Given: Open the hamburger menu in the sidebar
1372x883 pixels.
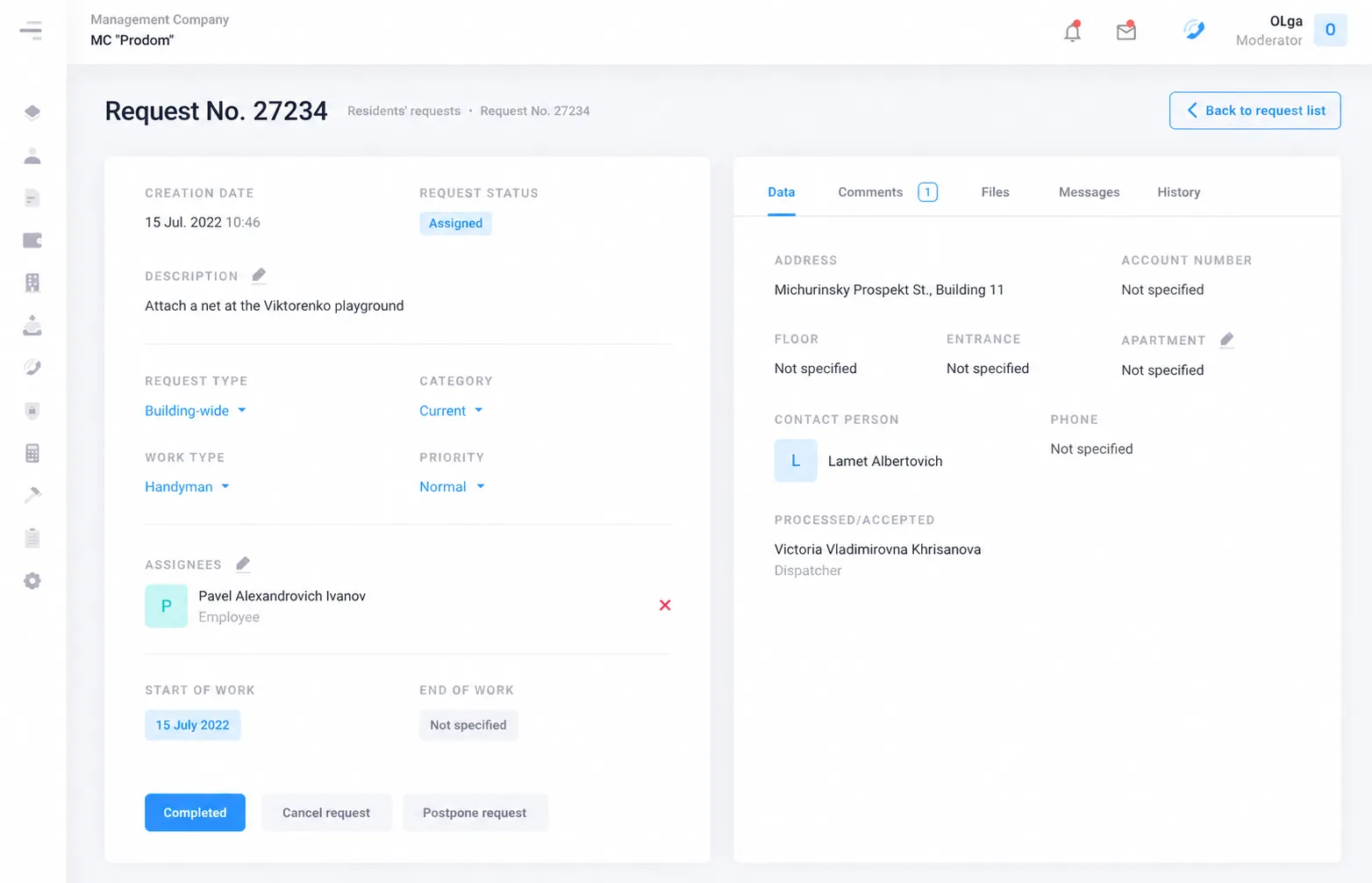Looking at the screenshot, I should tap(31, 31).
